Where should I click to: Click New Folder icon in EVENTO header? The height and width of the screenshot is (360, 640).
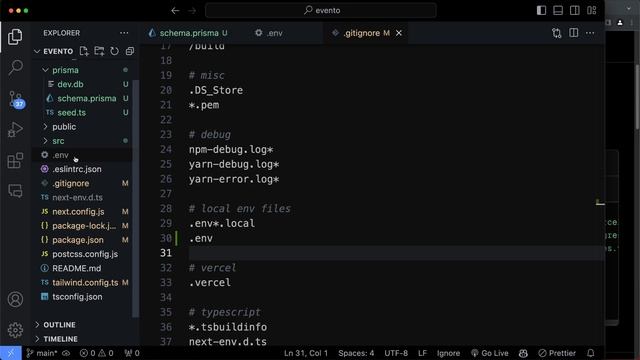(99, 51)
